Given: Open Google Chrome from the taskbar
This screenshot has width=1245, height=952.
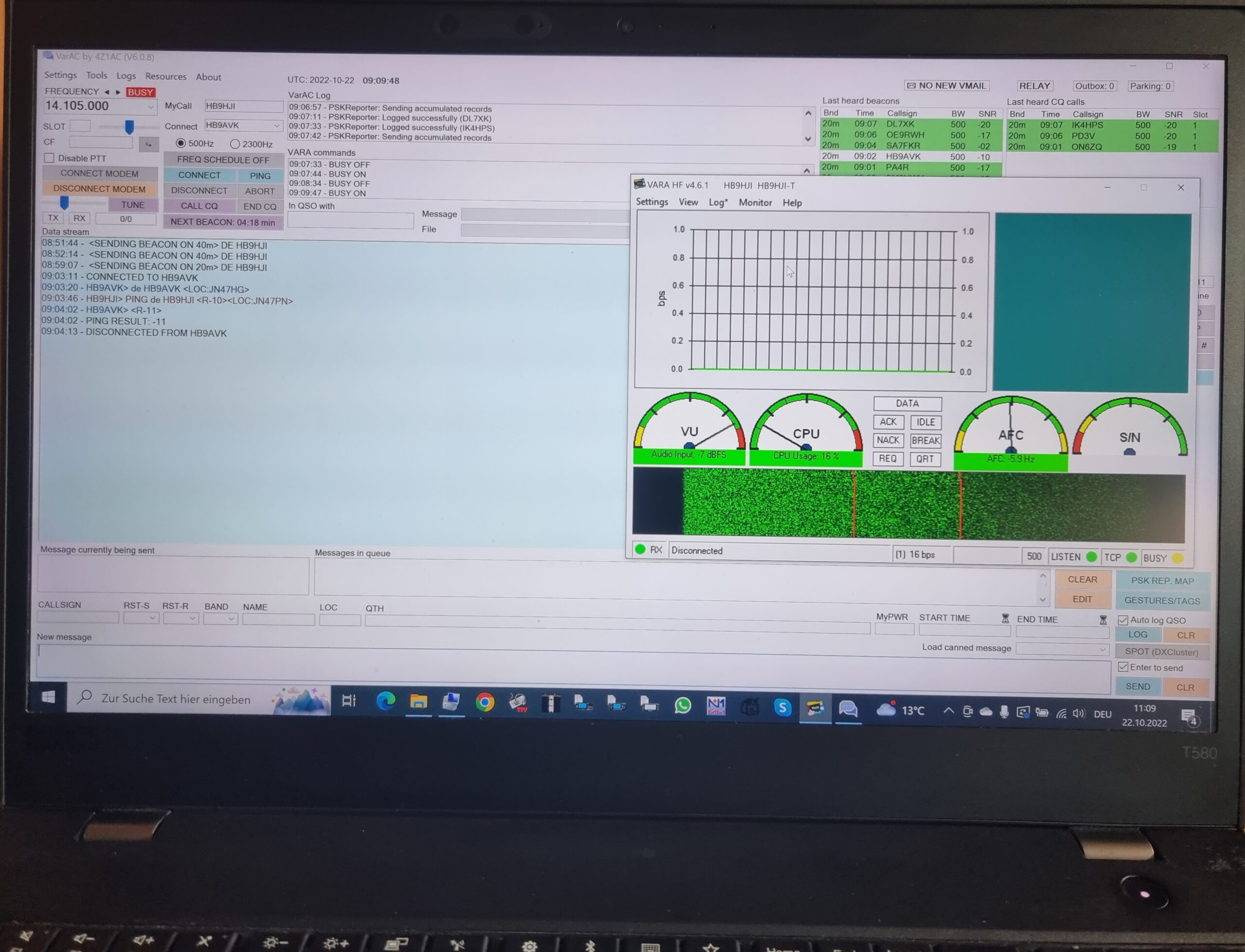Looking at the screenshot, I should coord(484,703).
